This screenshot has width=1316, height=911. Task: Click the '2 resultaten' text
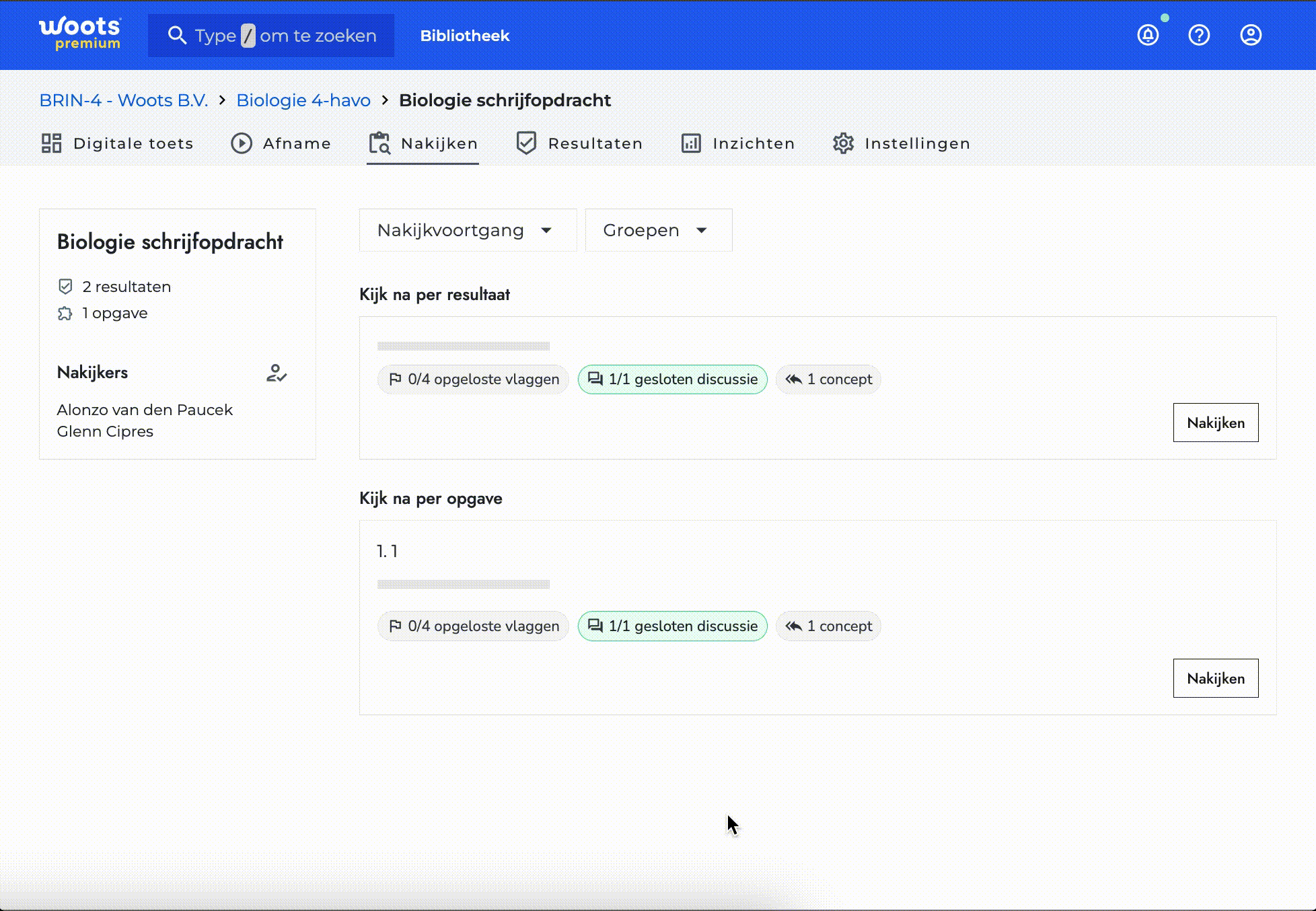(x=126, y=287)
